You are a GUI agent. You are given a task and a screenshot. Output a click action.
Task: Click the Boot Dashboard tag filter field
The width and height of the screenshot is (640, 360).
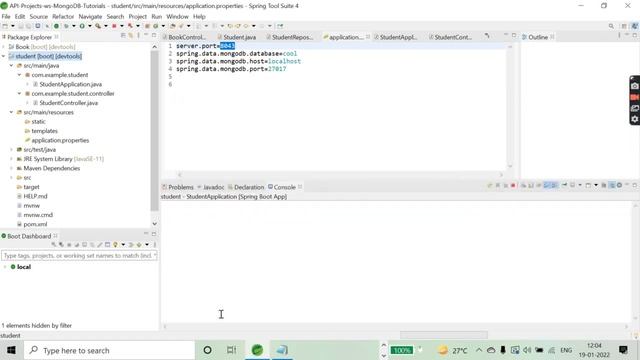pyautogui.click(x=79, y=256)
